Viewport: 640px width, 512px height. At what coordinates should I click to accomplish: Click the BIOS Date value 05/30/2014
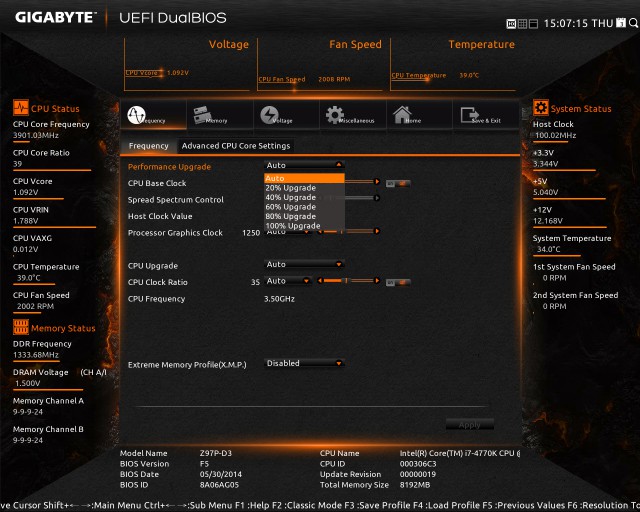click(220, 474)
